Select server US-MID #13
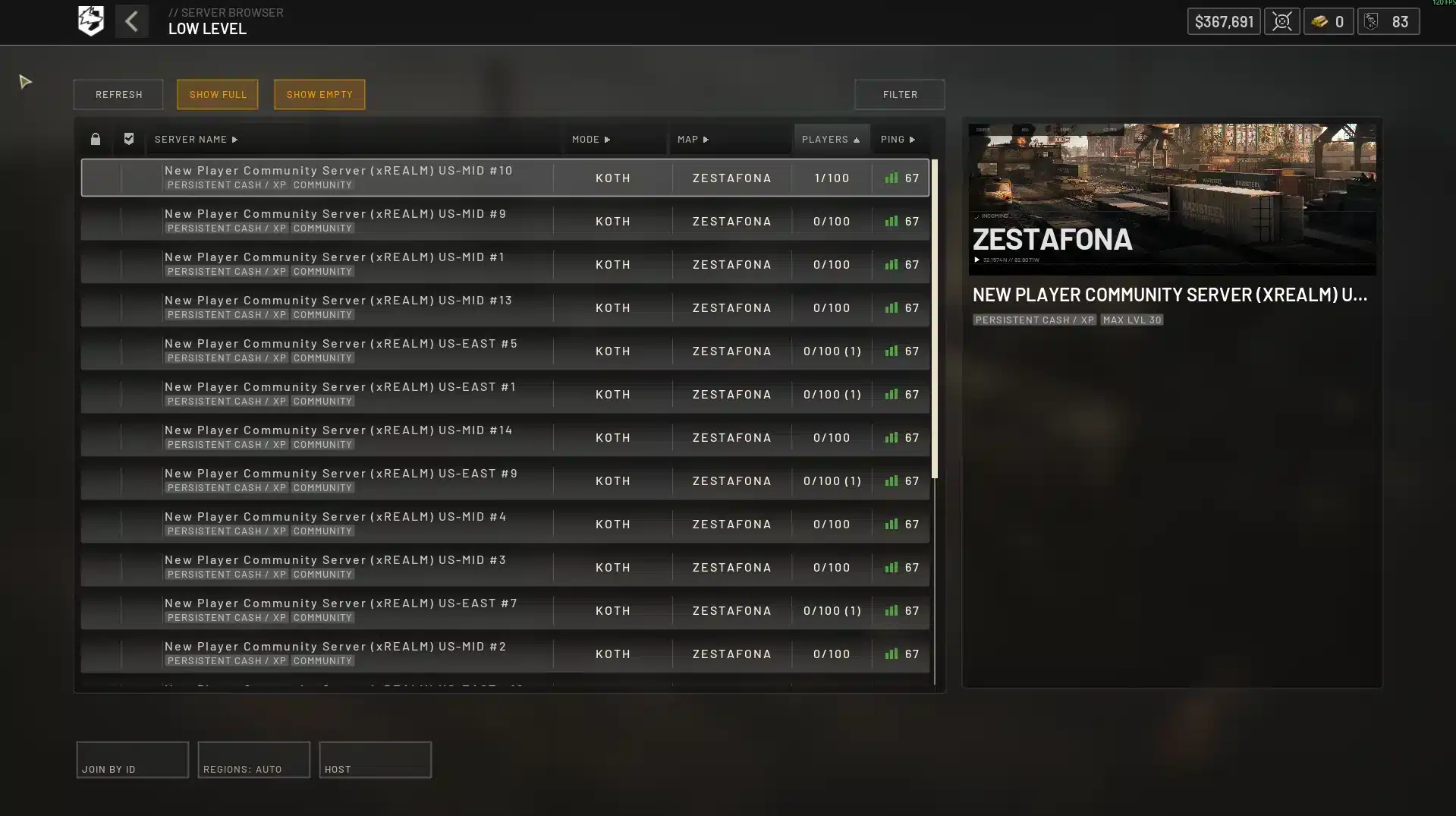Image resolution: width=1456 pixels, height=816 pixels. pyautogui.click(x=505, y=307)
